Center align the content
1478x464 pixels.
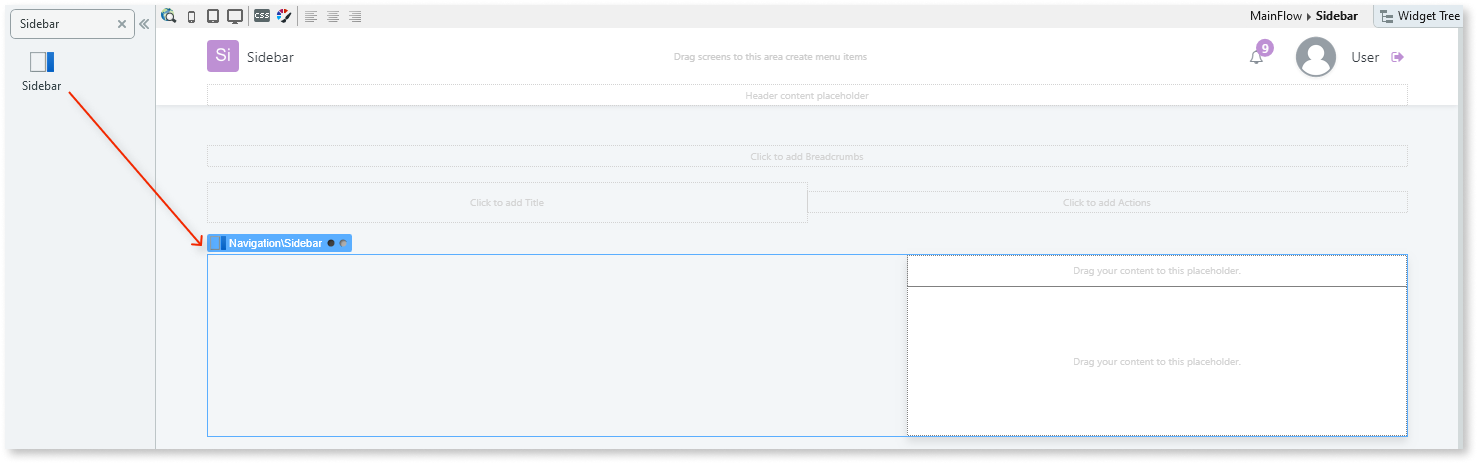333,17
